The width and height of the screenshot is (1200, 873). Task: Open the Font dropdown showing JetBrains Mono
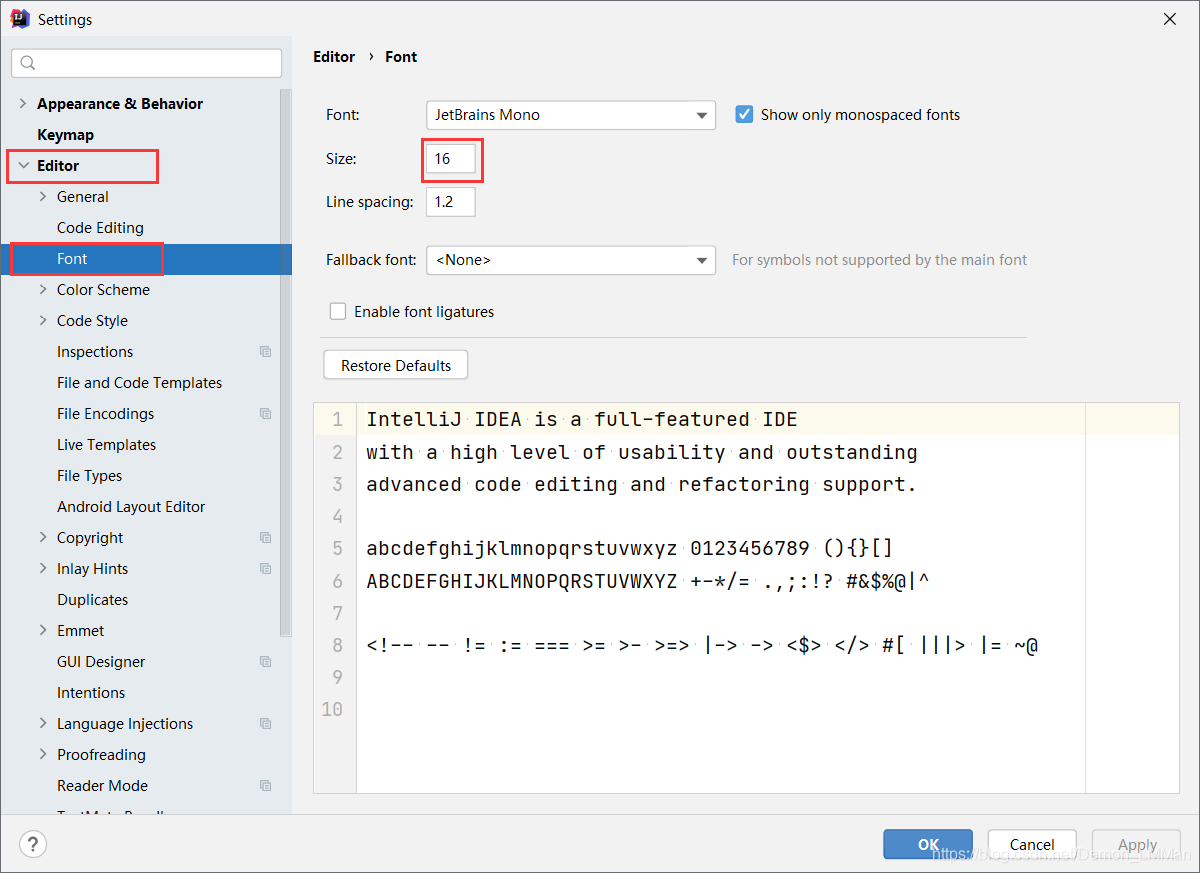pyautogui.click(x=571, y=115)
